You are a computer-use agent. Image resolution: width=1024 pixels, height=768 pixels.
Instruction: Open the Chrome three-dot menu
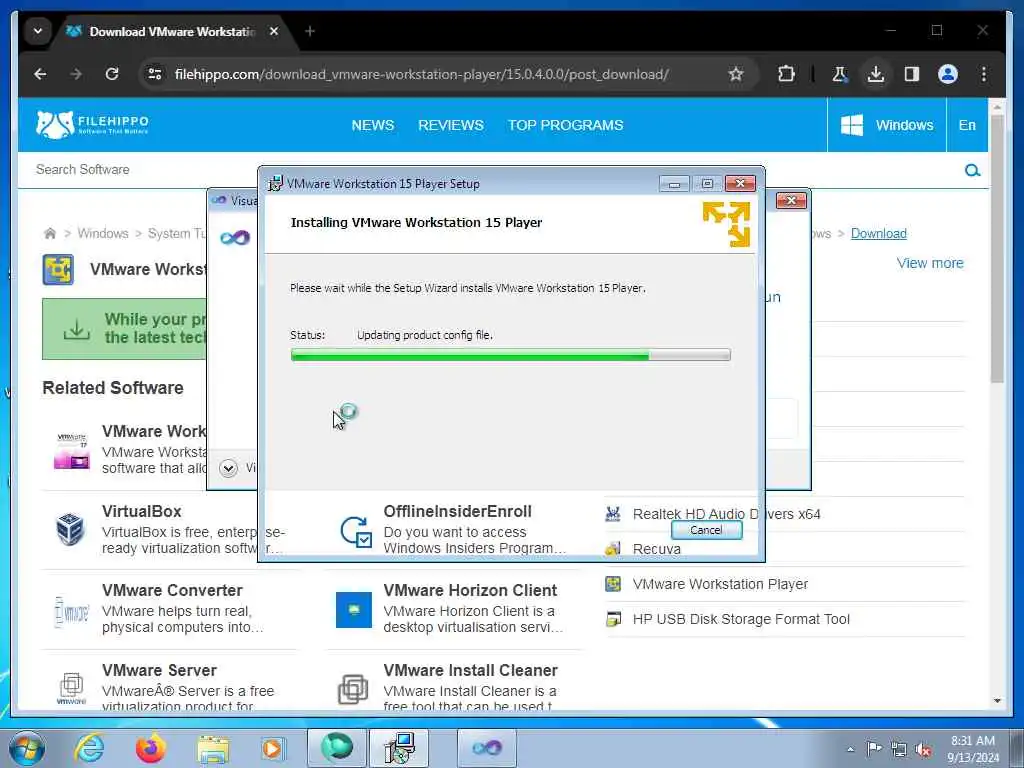(984, 74)
